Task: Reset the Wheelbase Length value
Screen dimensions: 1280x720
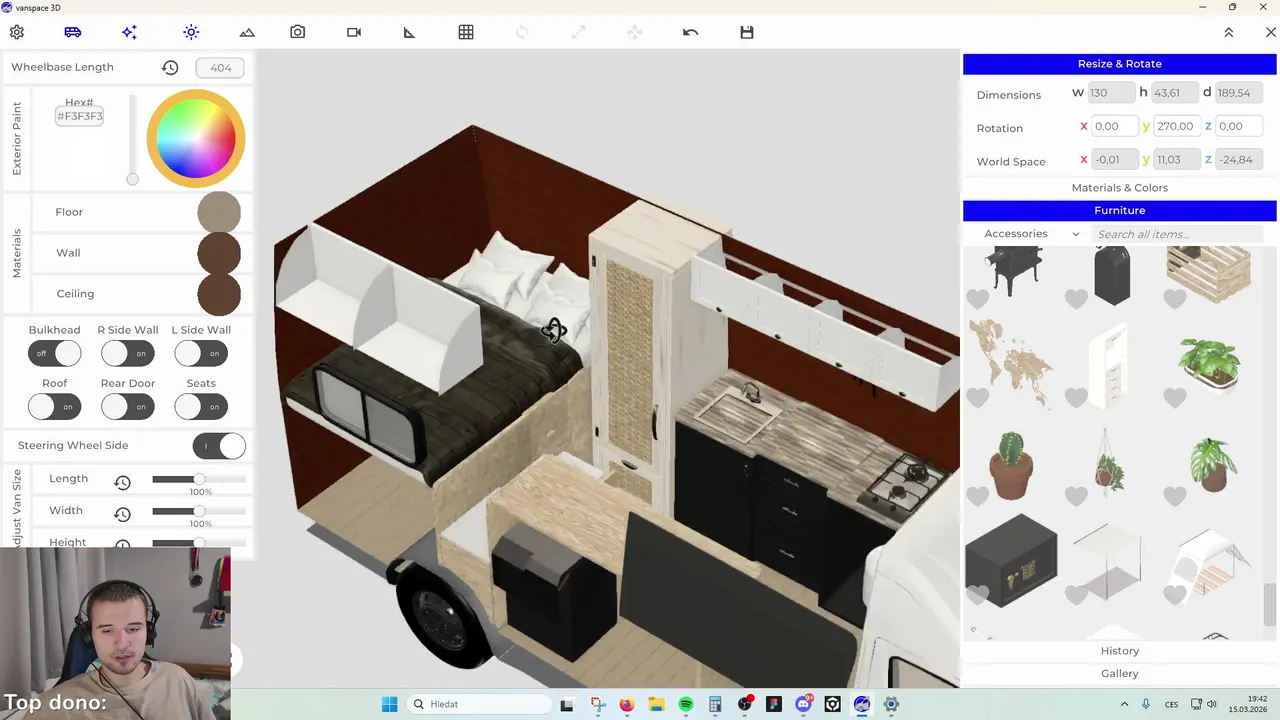Action: pos(170,68)
